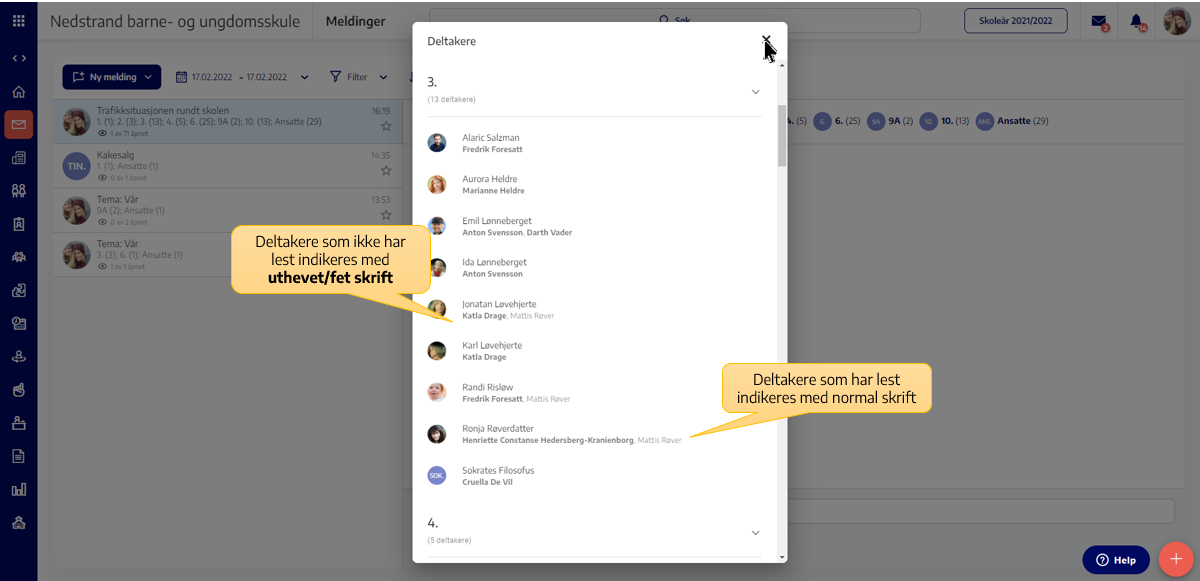Select participant Ida Lønneberget

594,268
